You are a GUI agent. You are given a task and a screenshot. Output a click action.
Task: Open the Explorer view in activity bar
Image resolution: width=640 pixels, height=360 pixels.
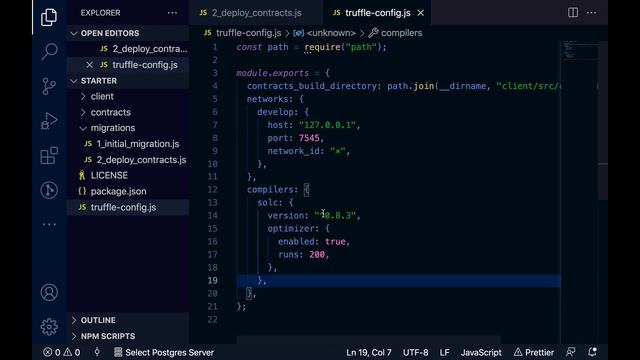[x=49, y=17]
